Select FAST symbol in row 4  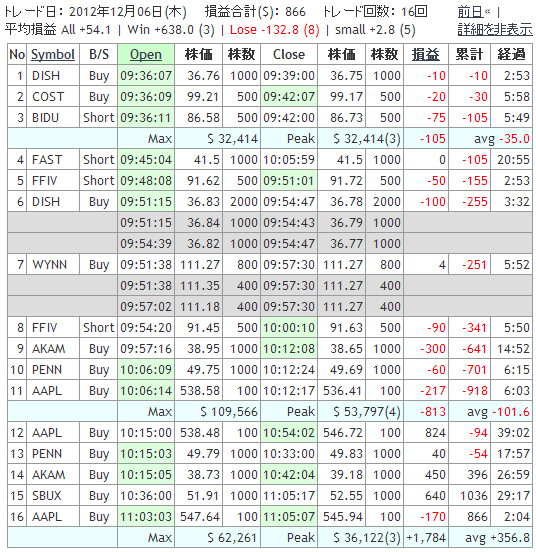point(46,159)
